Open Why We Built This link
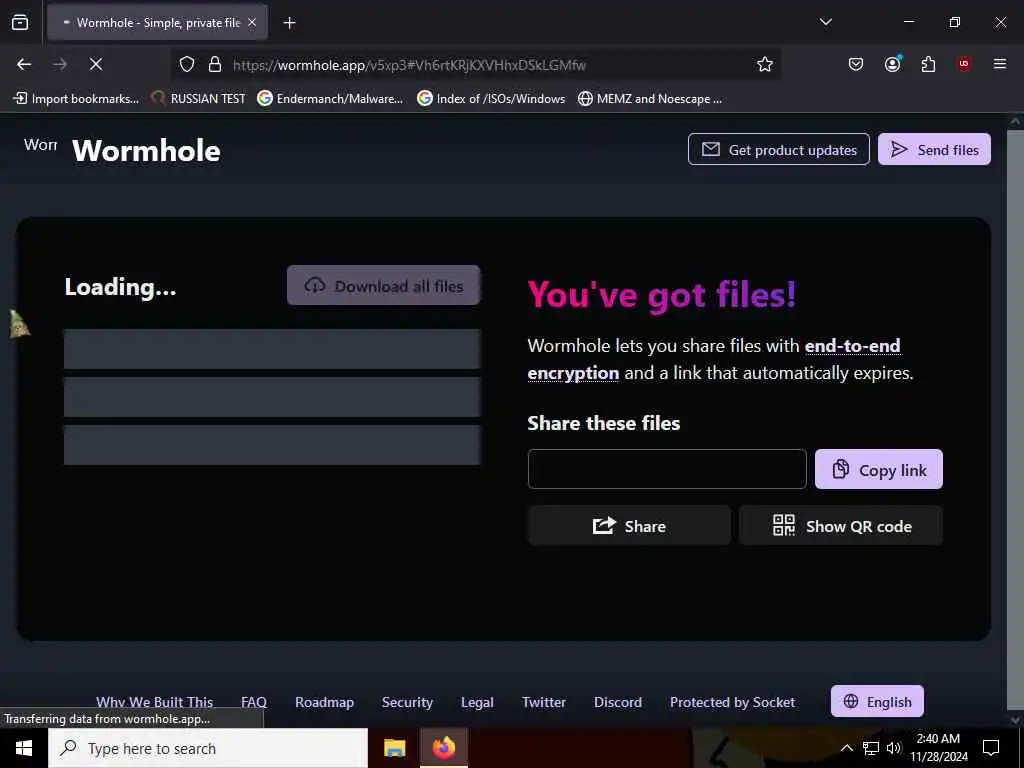 coord(155,702)
